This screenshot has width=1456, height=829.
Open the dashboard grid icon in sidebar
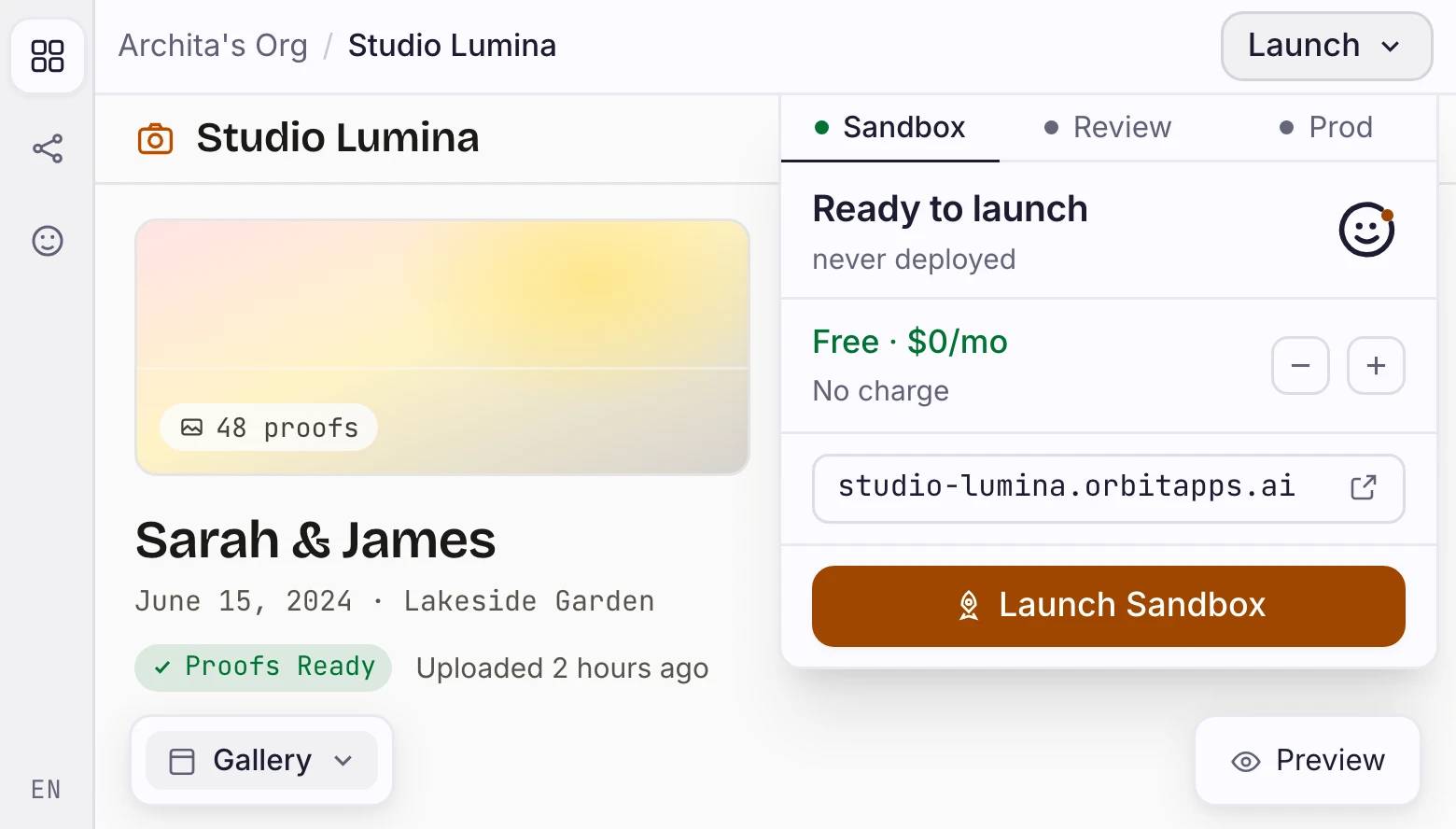pyautogui.click(x=48, y=56)
